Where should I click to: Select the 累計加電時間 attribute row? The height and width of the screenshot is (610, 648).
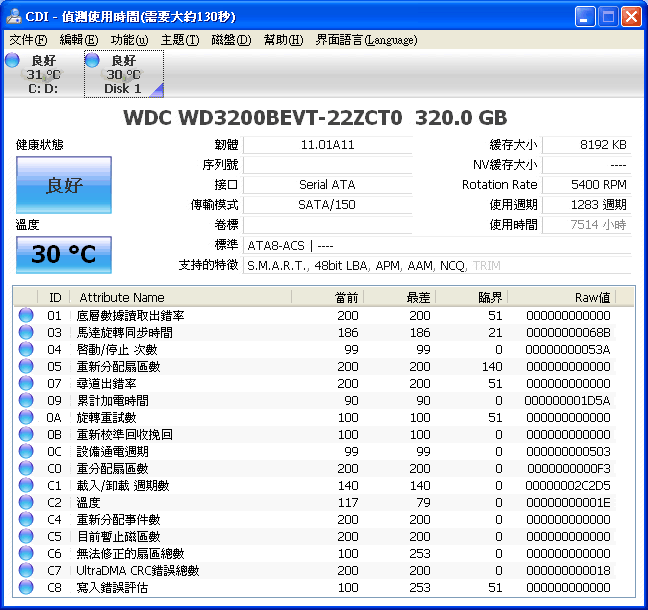pos(315,400)
